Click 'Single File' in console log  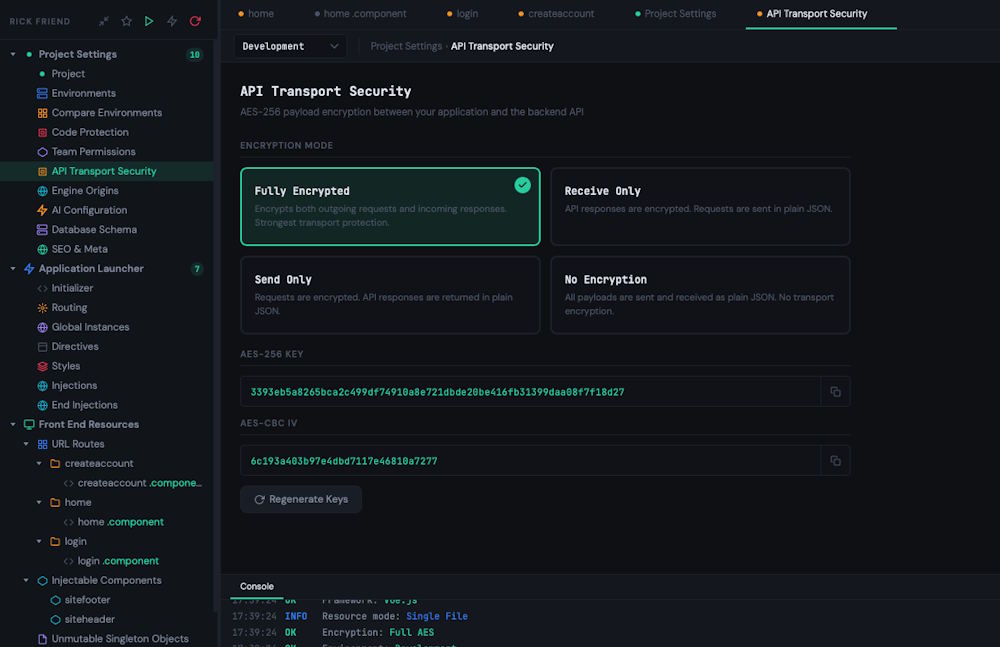[437, 616]
